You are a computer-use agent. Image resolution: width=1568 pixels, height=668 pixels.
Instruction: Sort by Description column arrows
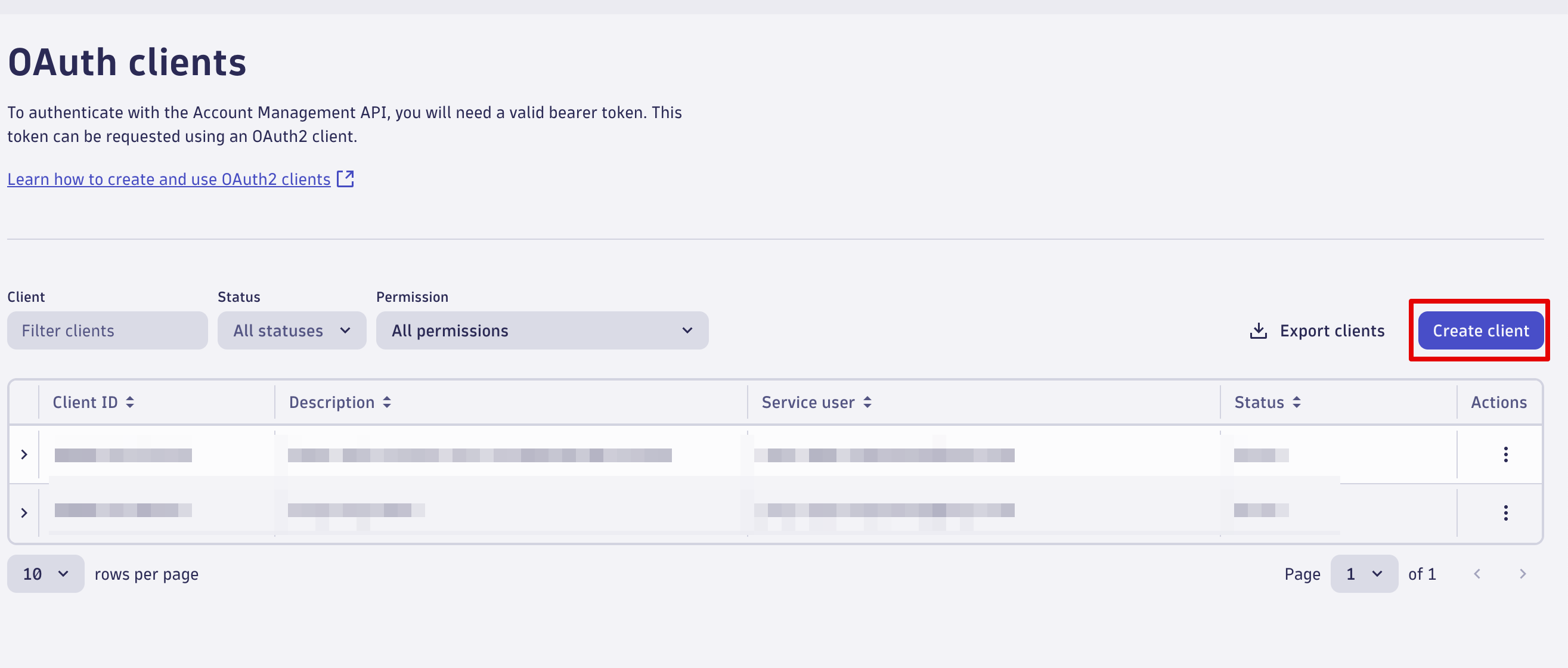click(x=386, y=403)
